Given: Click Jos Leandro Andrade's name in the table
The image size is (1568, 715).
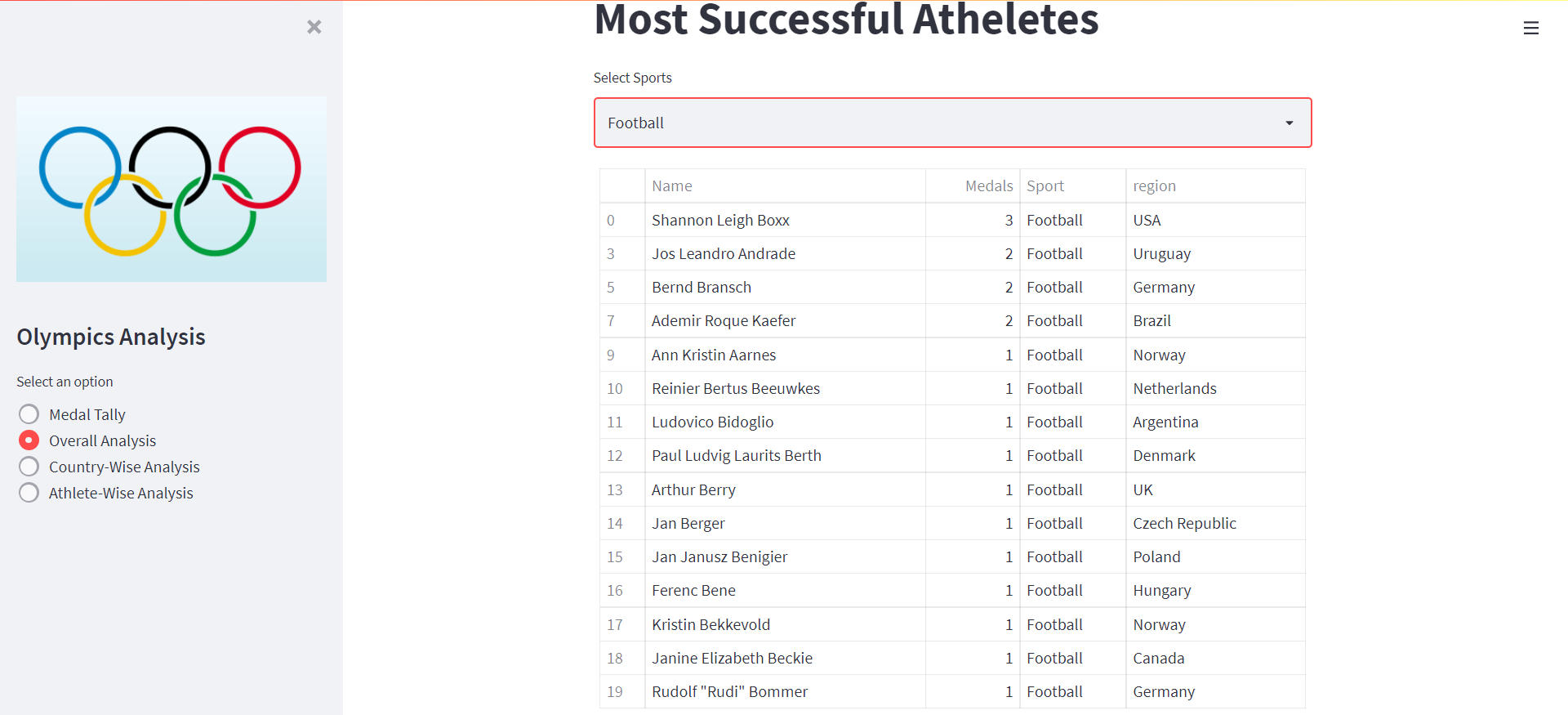Looking at the screenshot, I should pyautogui.click(x=724, y=253).
